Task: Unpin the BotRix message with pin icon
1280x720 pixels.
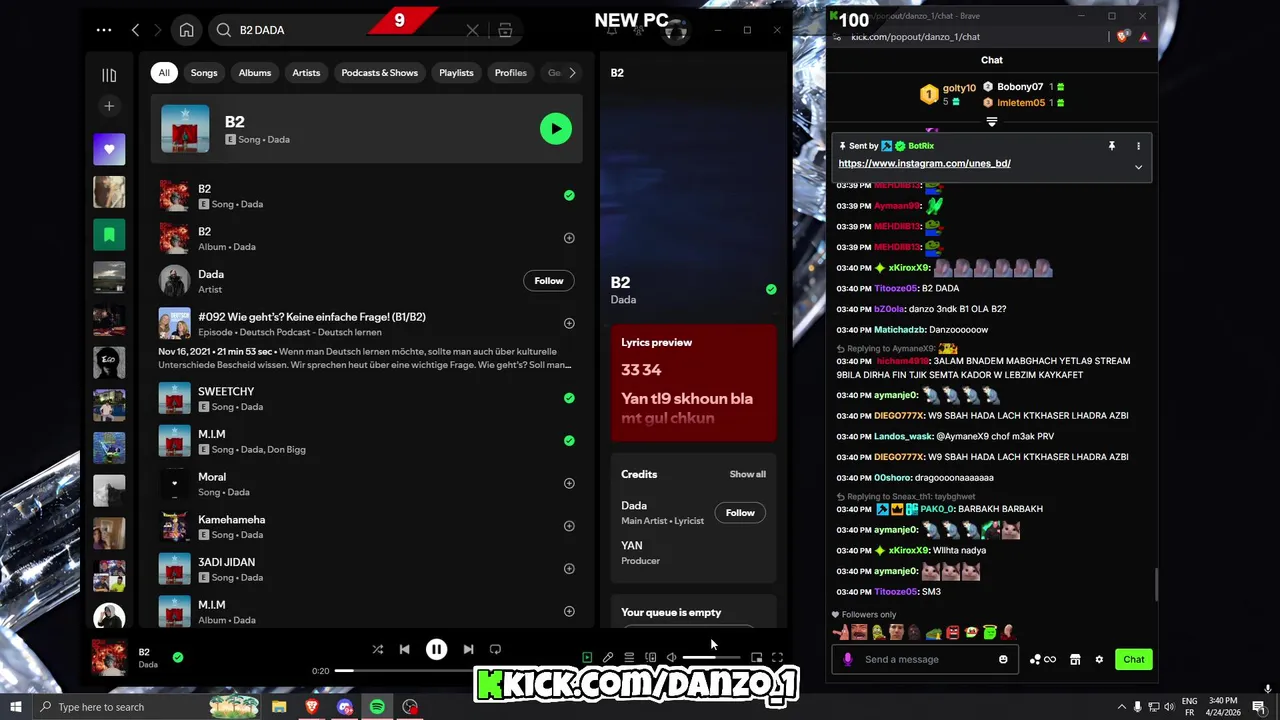Action: tap(1111, 146)
